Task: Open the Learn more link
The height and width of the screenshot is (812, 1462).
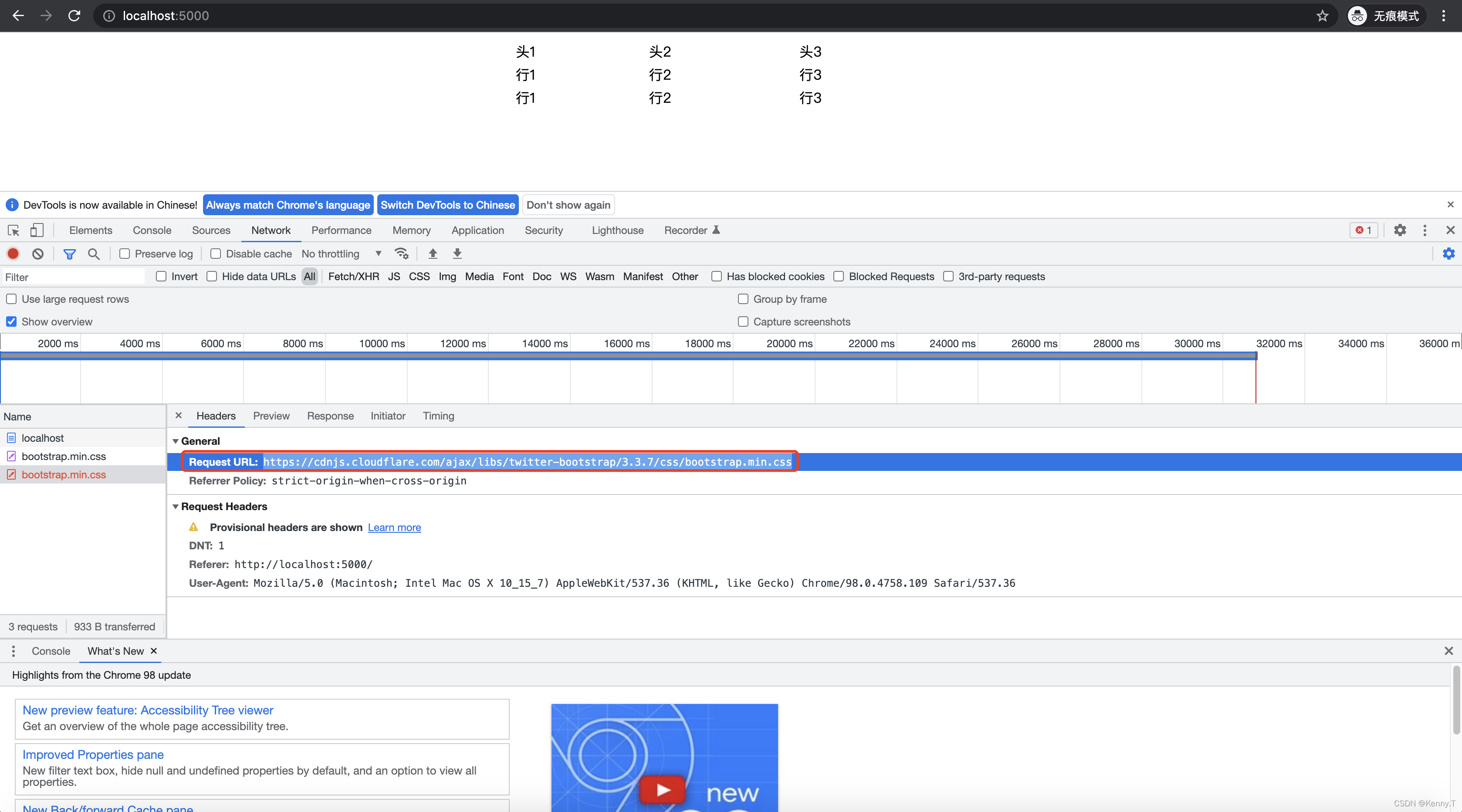Action: [394, 527]
